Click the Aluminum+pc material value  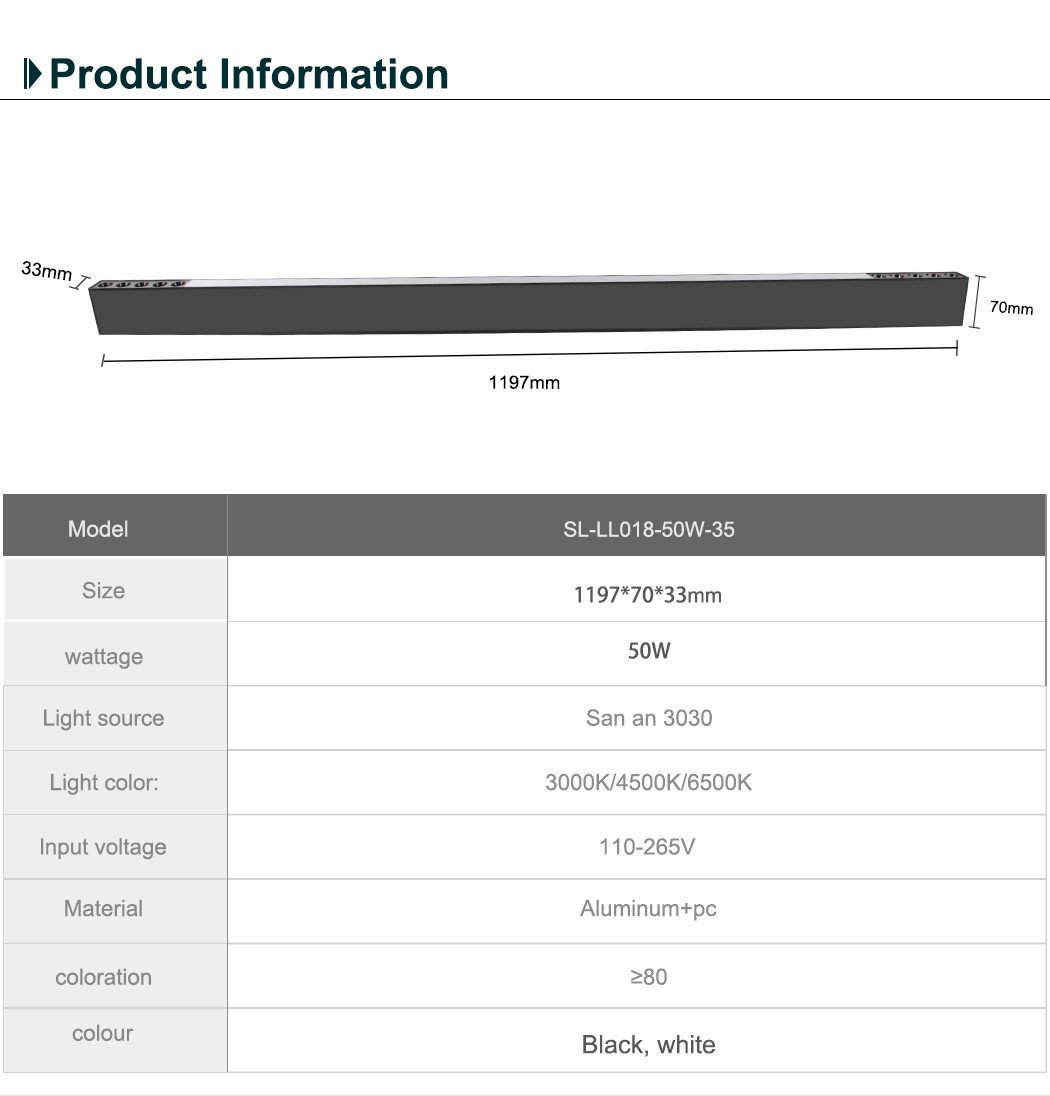648,909
